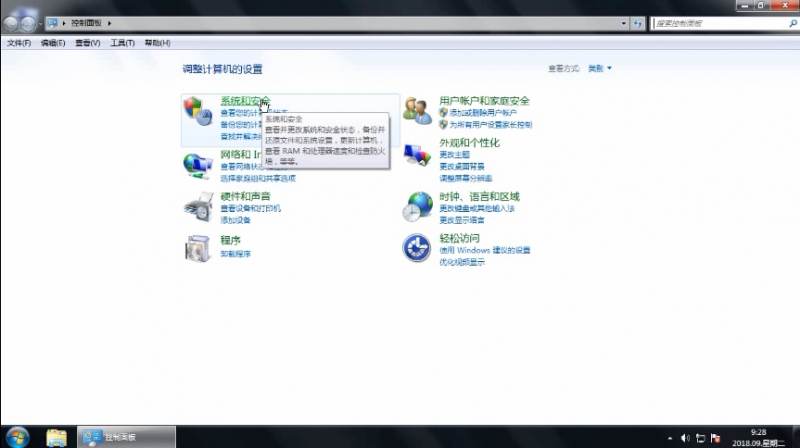
Task: Open the 系统和安全 category link
Action: click(245, 101)
